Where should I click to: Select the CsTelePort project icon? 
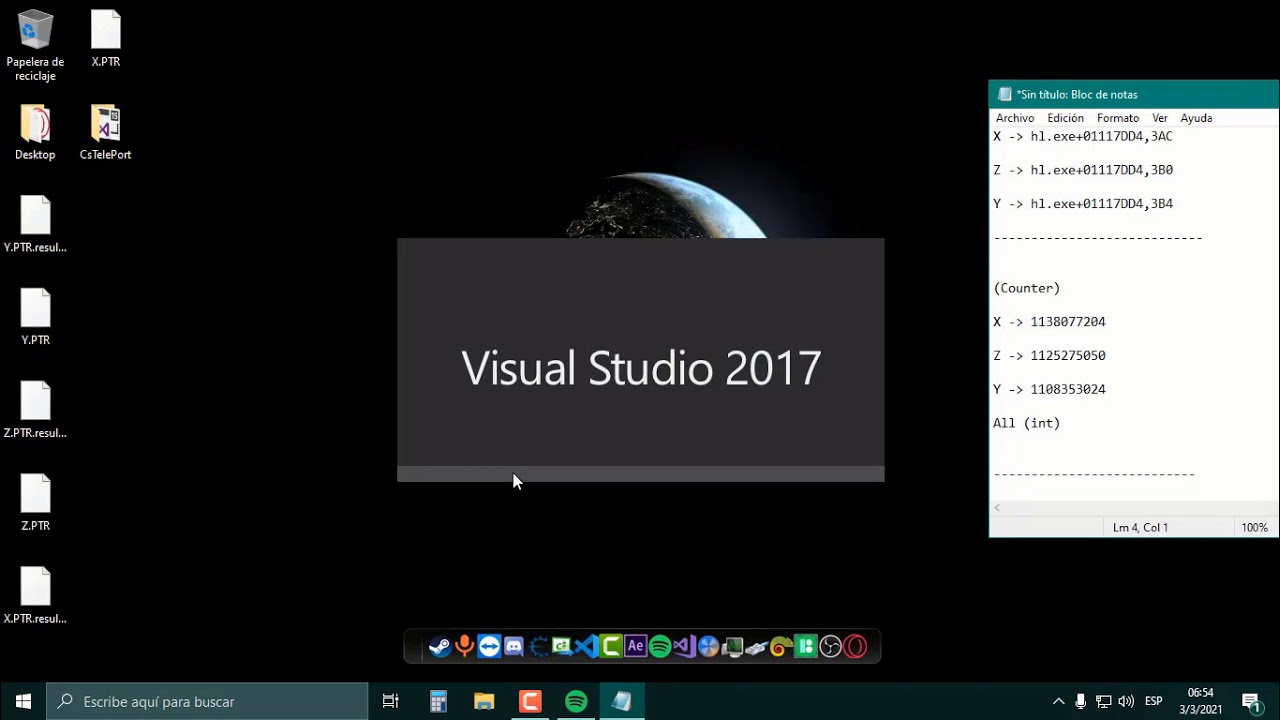tap(106, 132)
